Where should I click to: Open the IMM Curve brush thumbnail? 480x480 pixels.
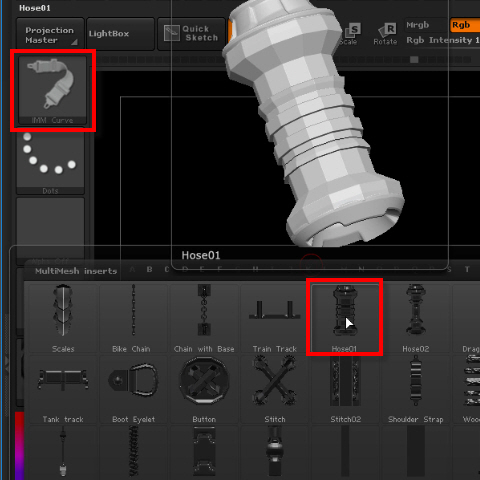tap(52, 90)
